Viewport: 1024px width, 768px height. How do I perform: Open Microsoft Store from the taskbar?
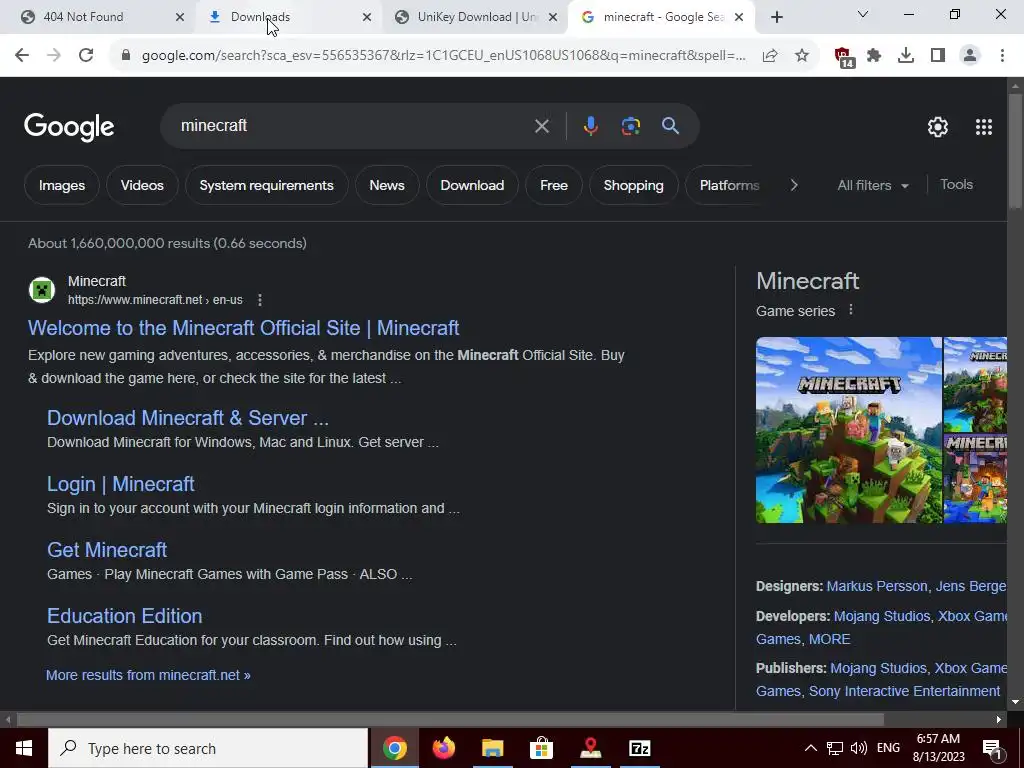click(x=541, y=748)
